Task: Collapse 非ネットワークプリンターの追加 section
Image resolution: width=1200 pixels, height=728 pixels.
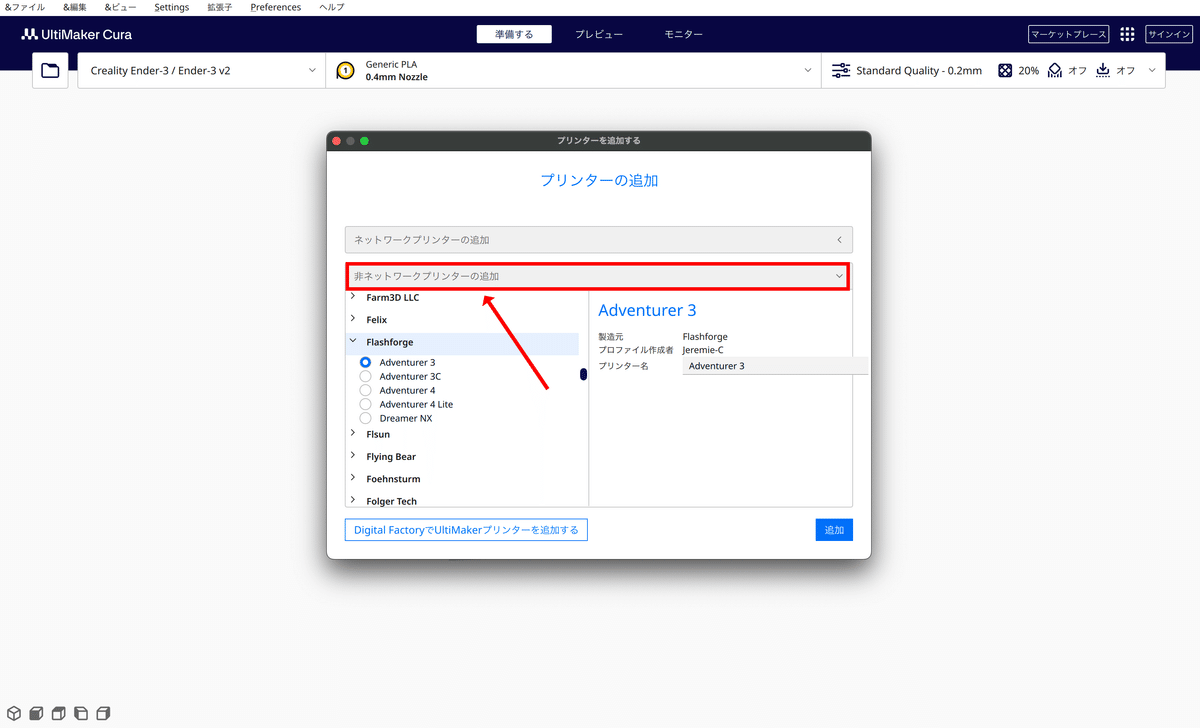Action: coord(599,276)
